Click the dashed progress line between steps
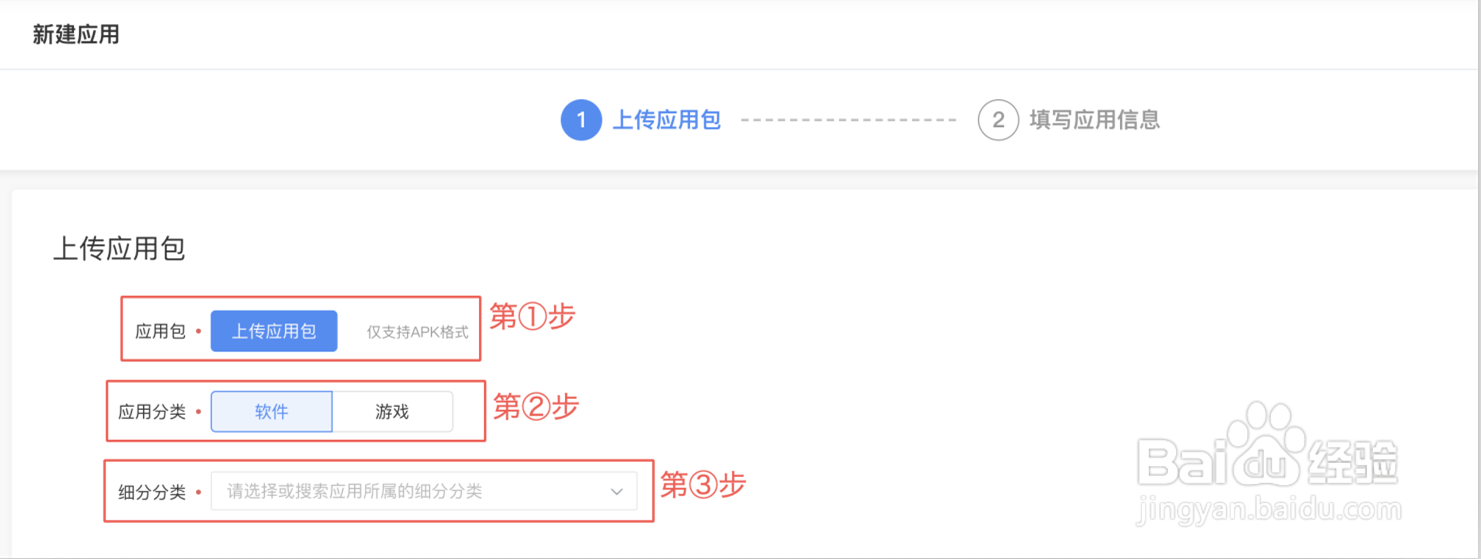The width and height of the screenshot is (1481, 559). click(848, 121)
